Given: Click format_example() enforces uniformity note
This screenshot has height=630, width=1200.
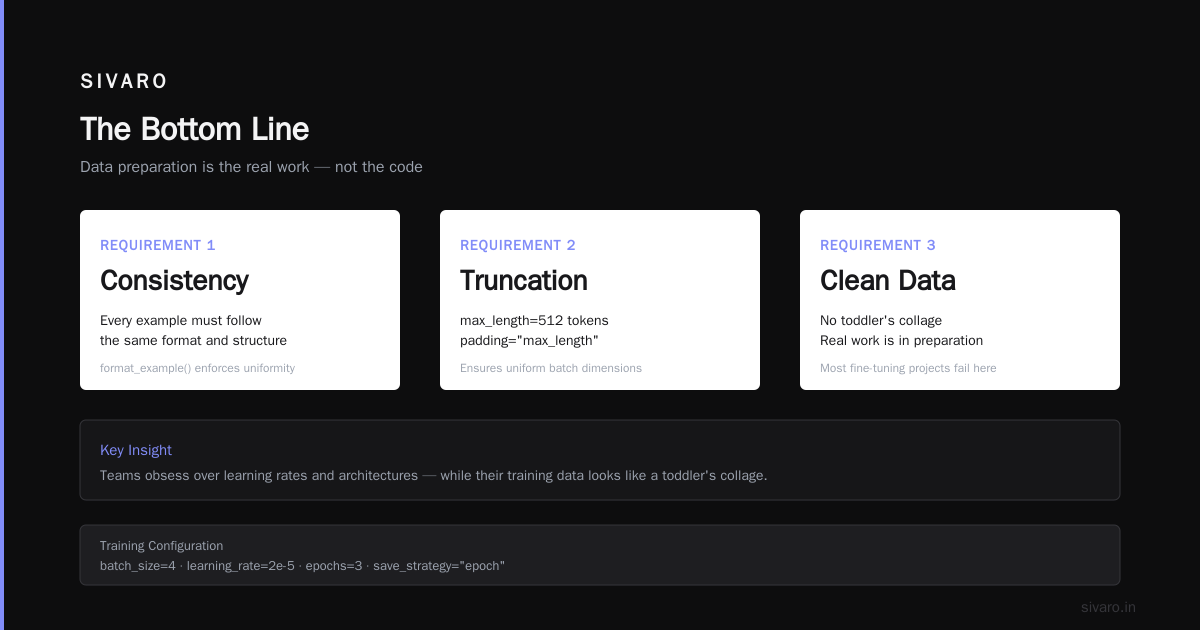Looking at the screenshot, I should click(x=197, y=368).
